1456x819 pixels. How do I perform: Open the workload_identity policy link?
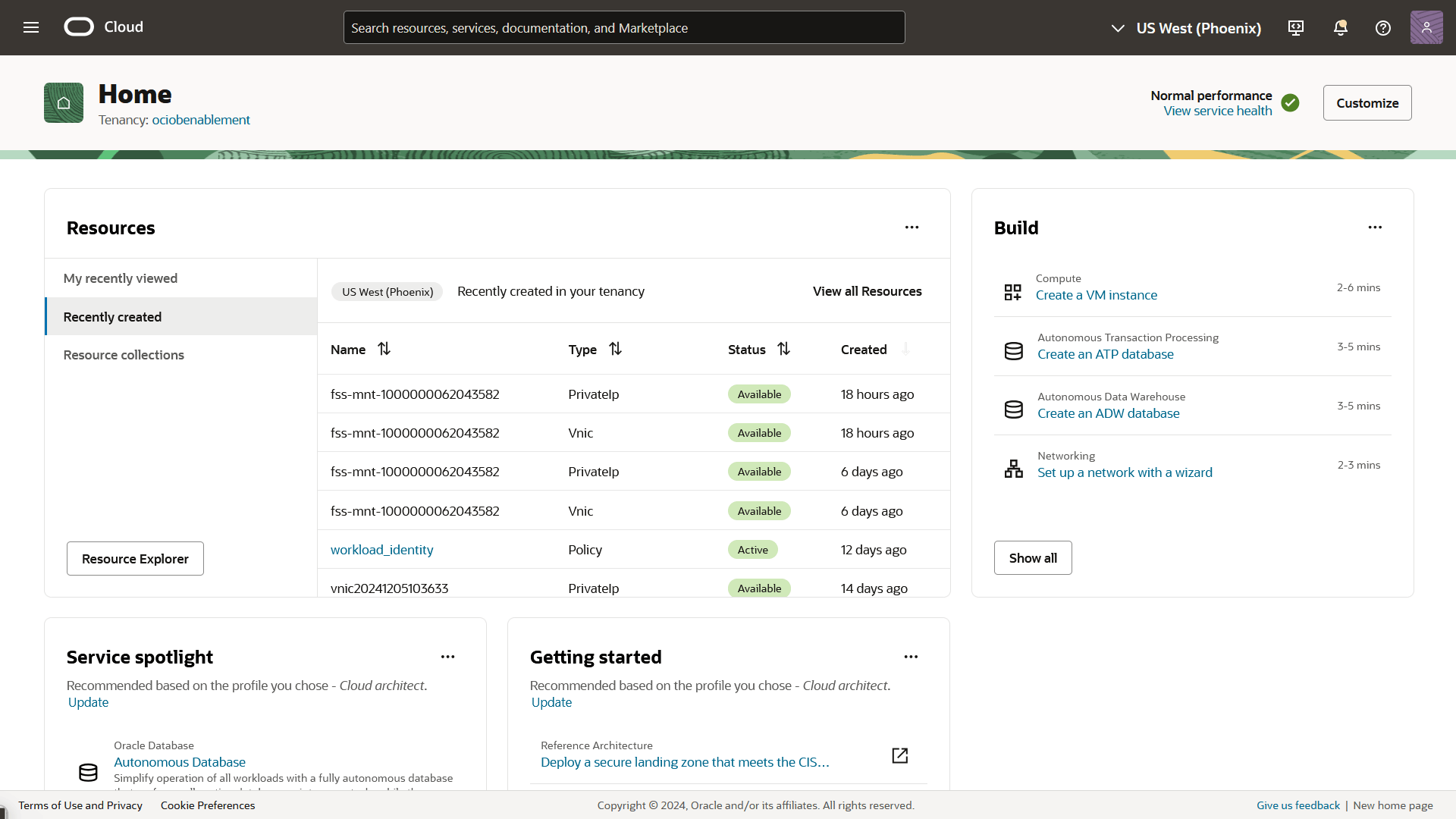pyautogui.click(x=381, y=550)
